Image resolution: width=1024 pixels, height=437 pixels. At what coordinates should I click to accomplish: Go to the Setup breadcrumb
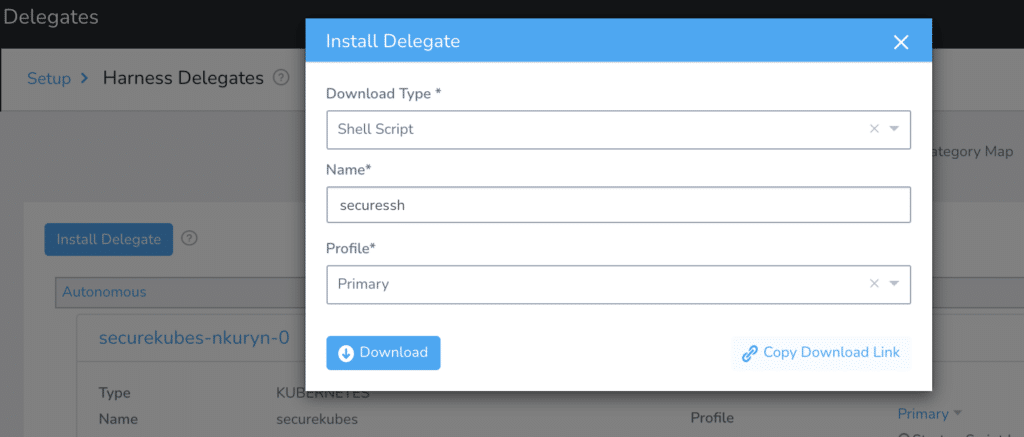click(49, 78)
